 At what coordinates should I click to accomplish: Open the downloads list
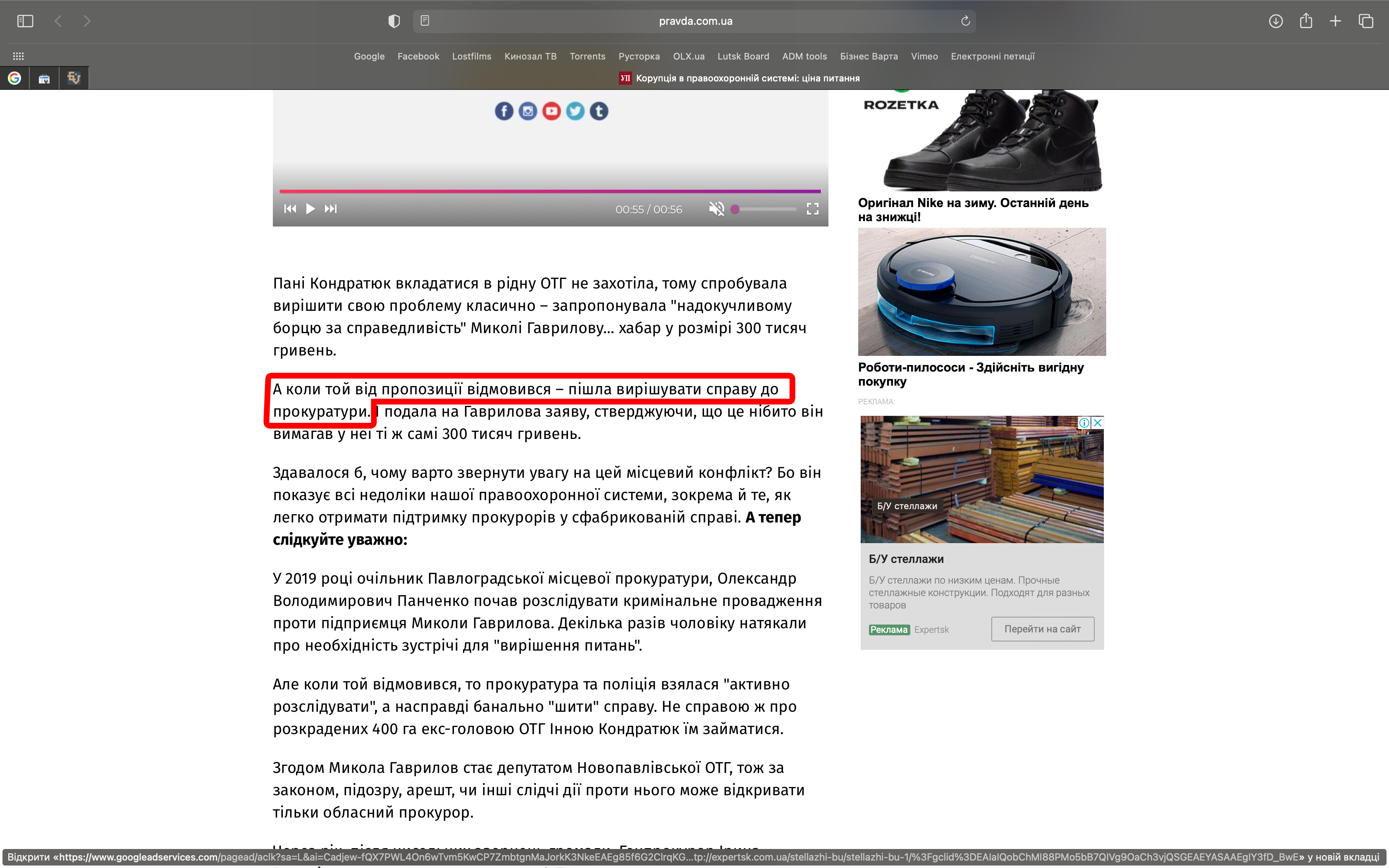[x=1275, y=21]
